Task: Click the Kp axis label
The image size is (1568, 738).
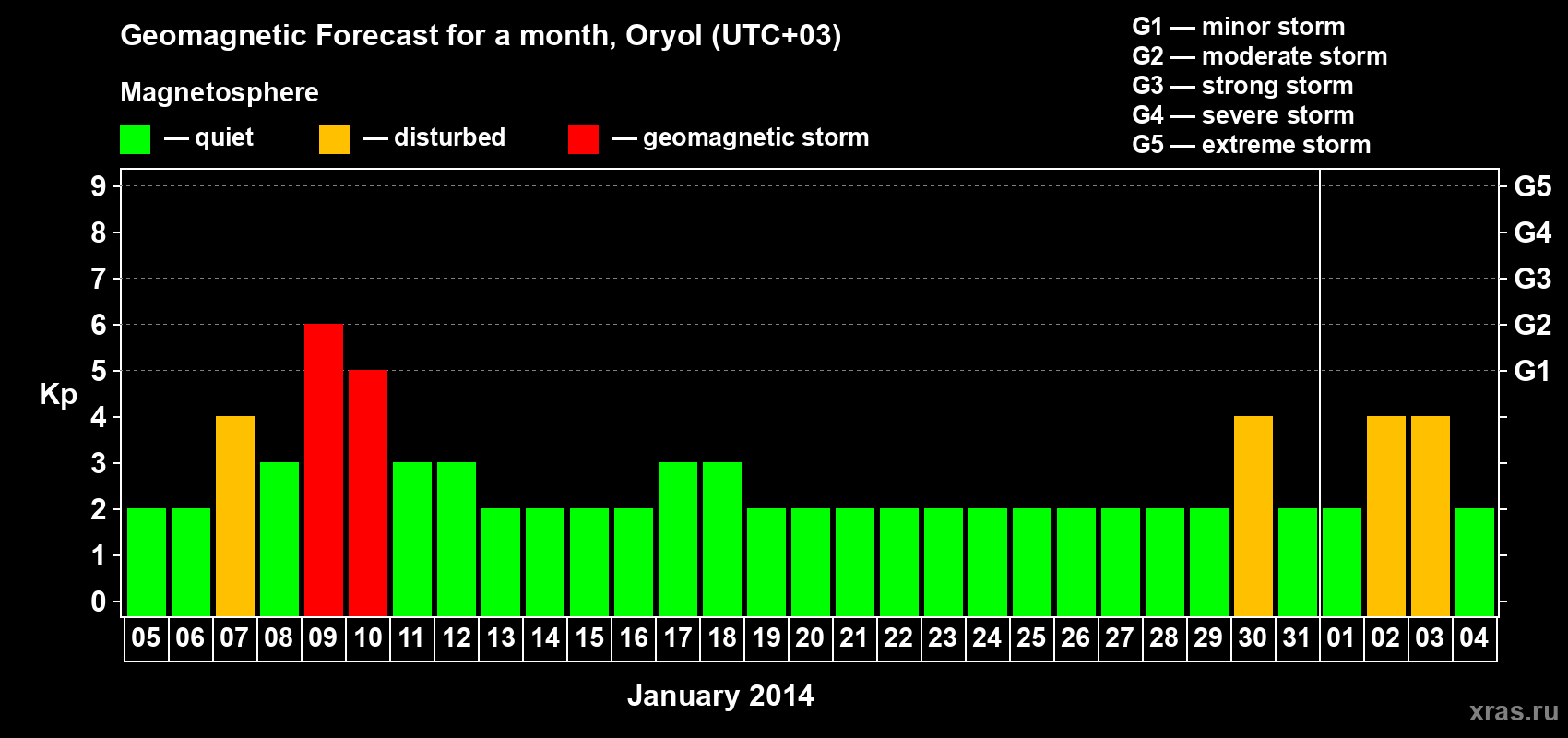Action: click(x=58, y=395)
